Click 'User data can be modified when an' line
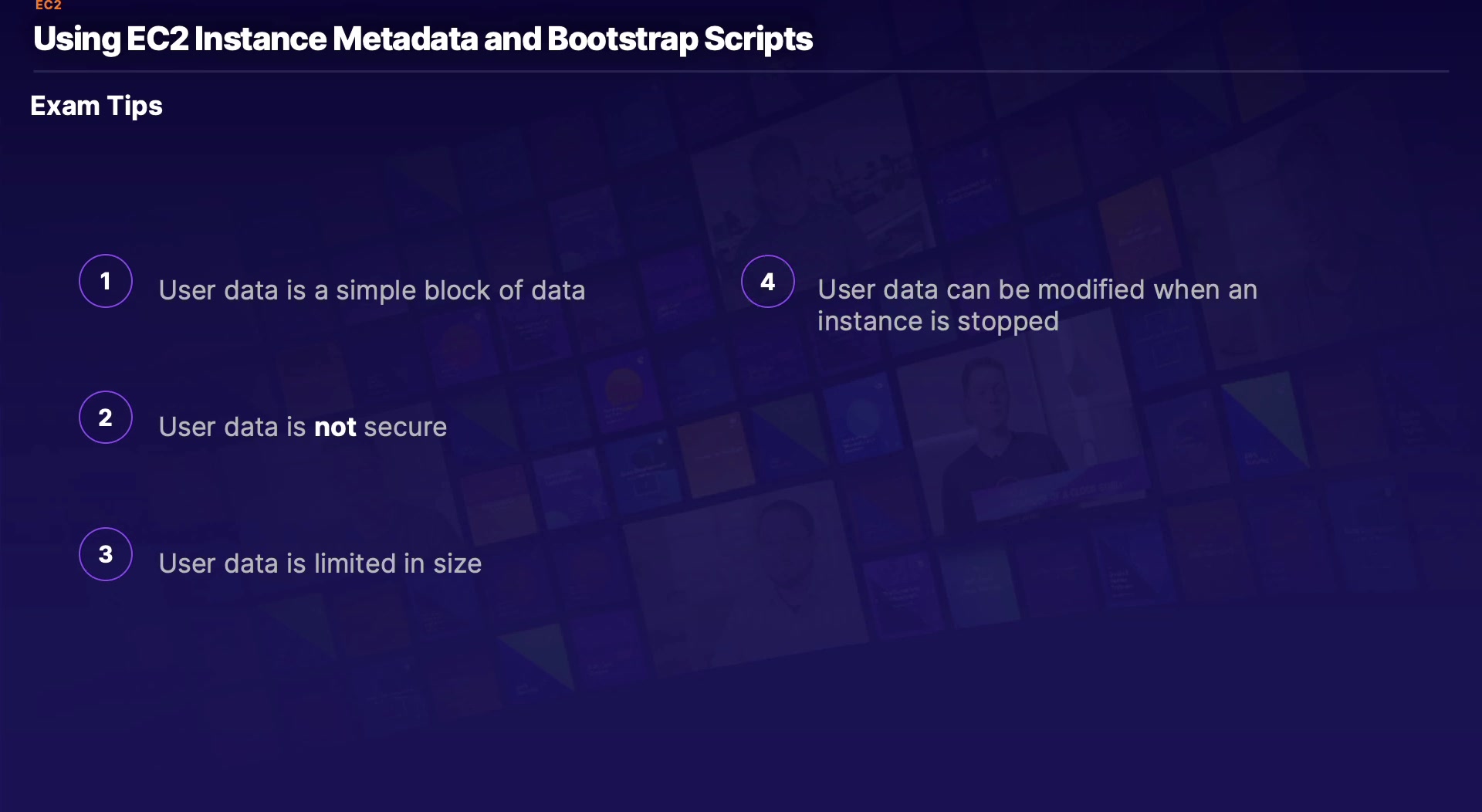 pos(1037,289)
